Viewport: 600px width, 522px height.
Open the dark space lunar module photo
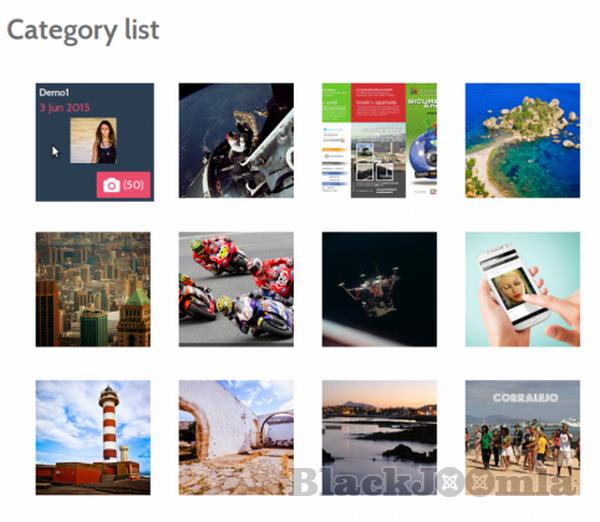point(379,289)
